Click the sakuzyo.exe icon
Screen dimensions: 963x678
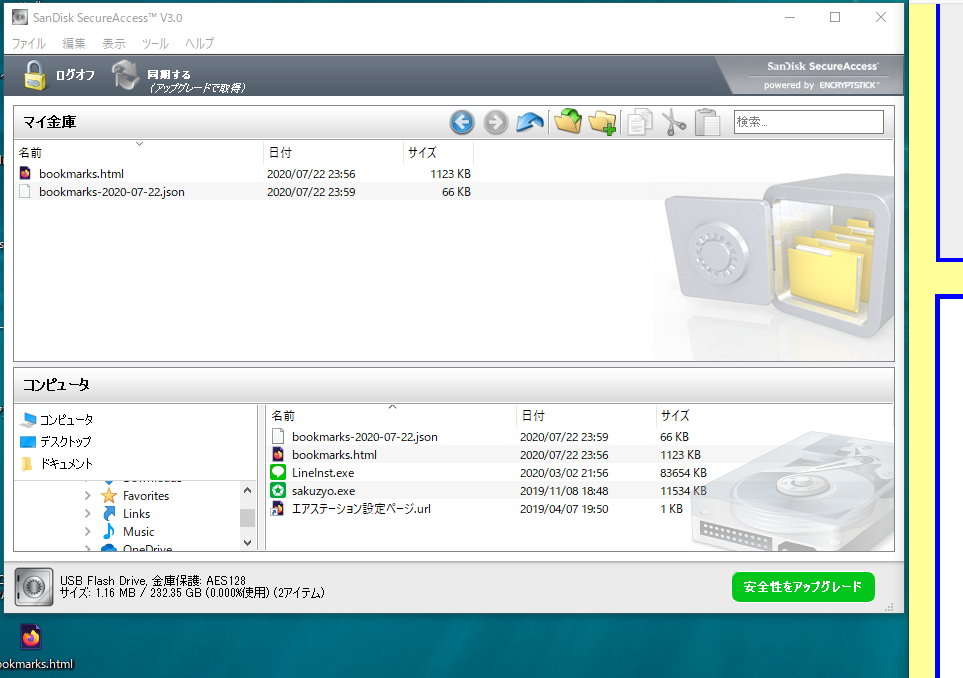(278, 490)
